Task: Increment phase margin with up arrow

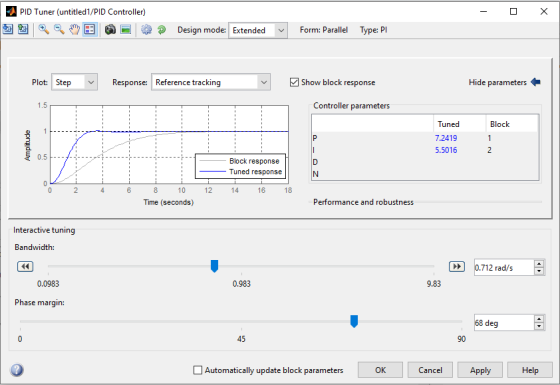Action: pos(539,319)
